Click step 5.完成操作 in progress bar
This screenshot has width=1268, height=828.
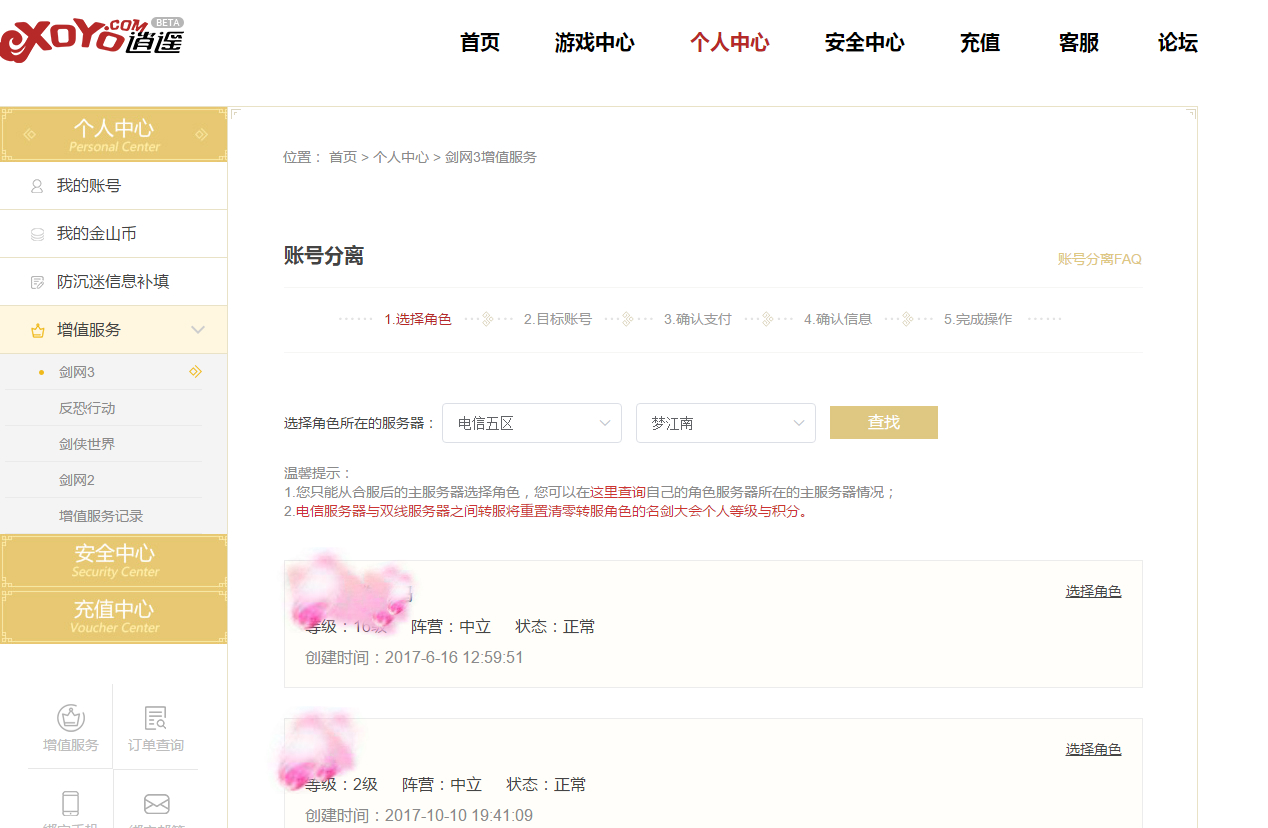tap(978, 319)
